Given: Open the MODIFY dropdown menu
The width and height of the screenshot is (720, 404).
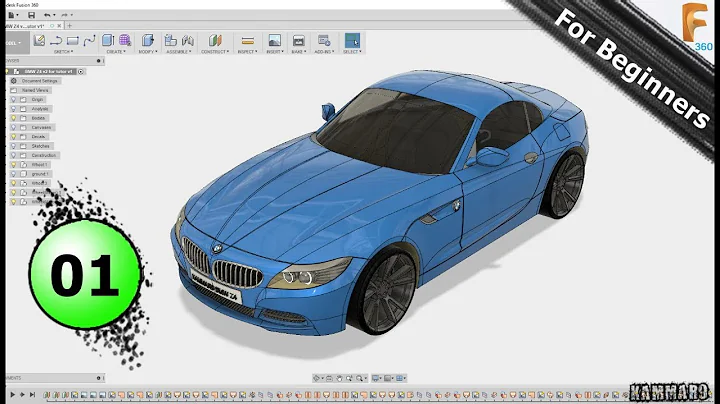Looking at the screenshot, I should tap(148, 52).
